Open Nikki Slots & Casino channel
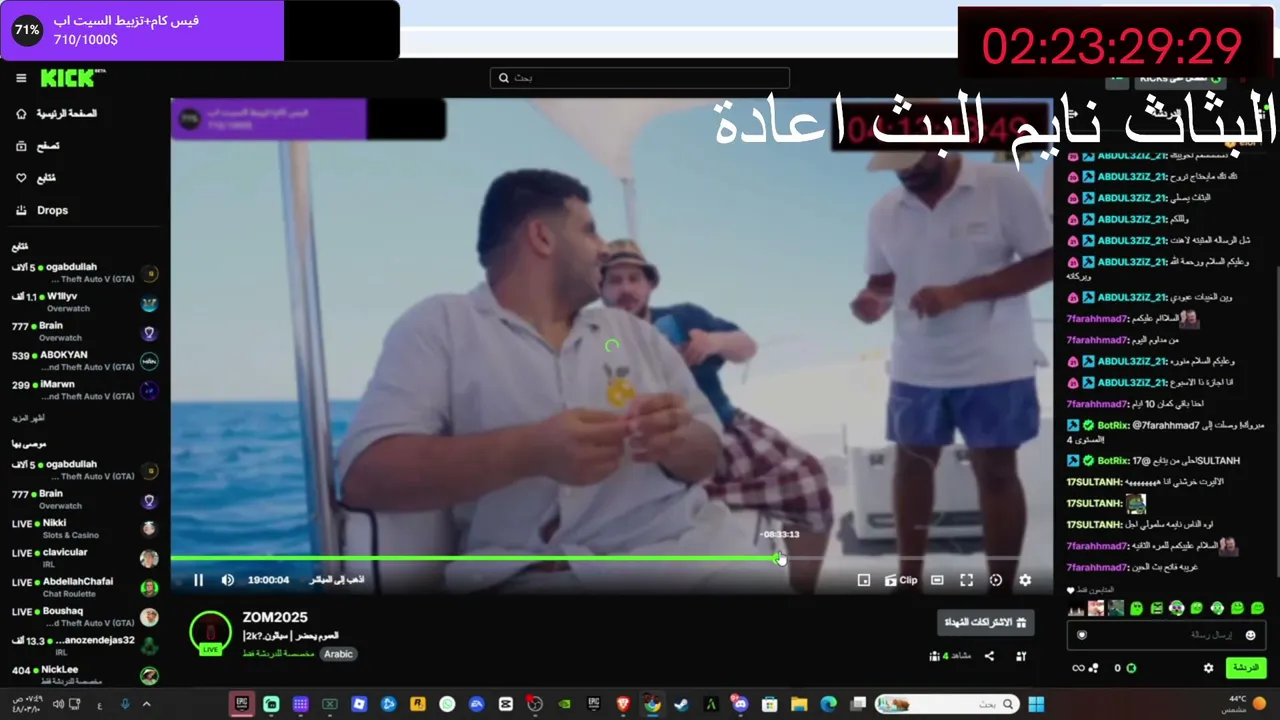 click(84, 528)
